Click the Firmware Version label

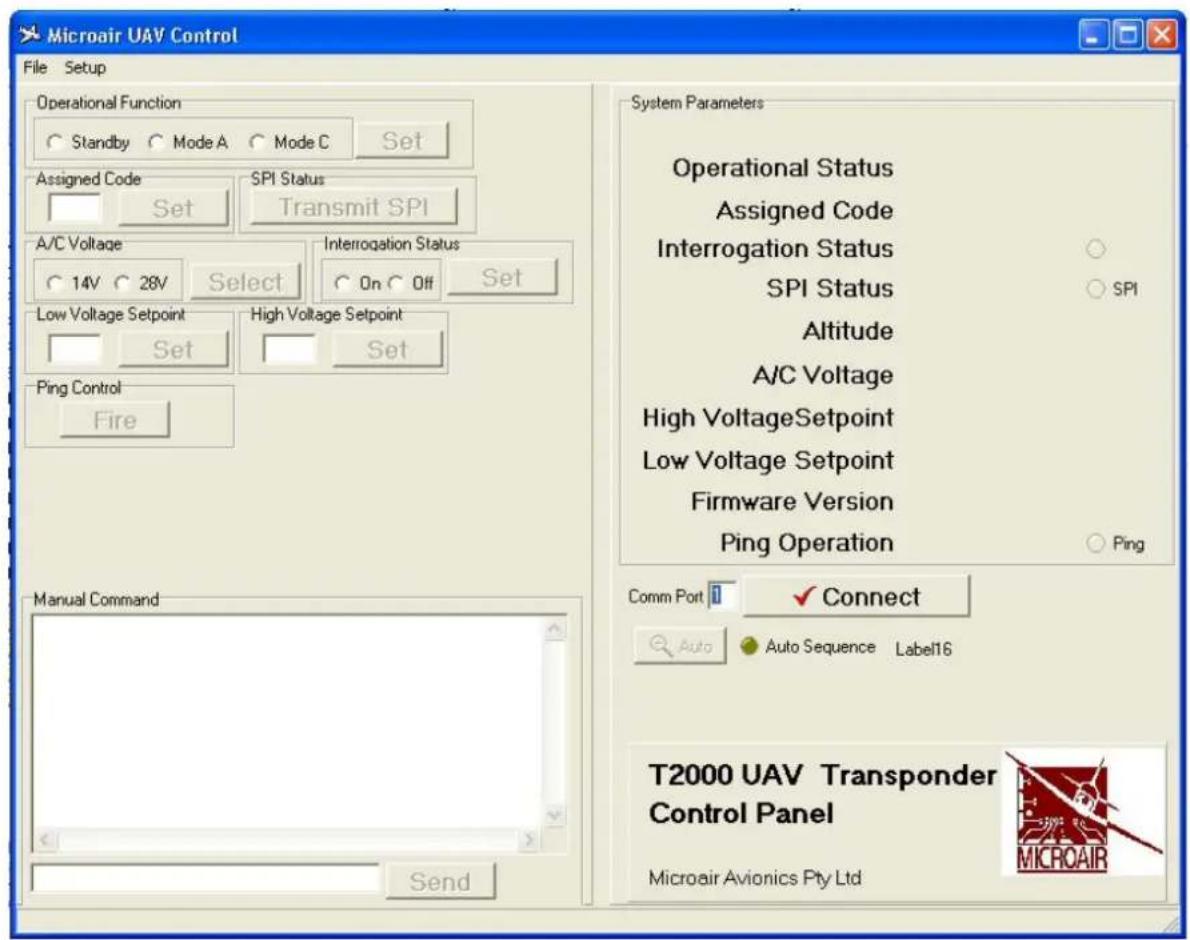[x=792, y=501]
